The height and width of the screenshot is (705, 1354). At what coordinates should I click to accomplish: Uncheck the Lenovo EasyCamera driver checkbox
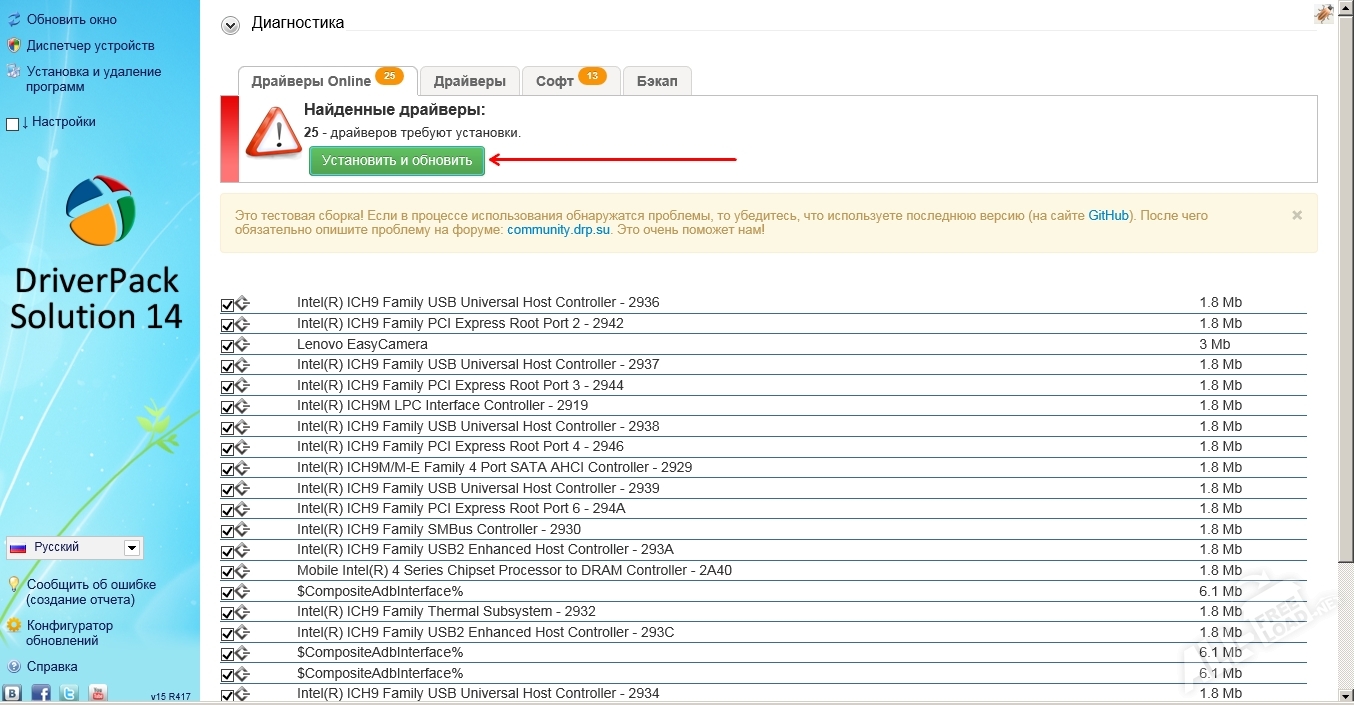pos(227,346)
